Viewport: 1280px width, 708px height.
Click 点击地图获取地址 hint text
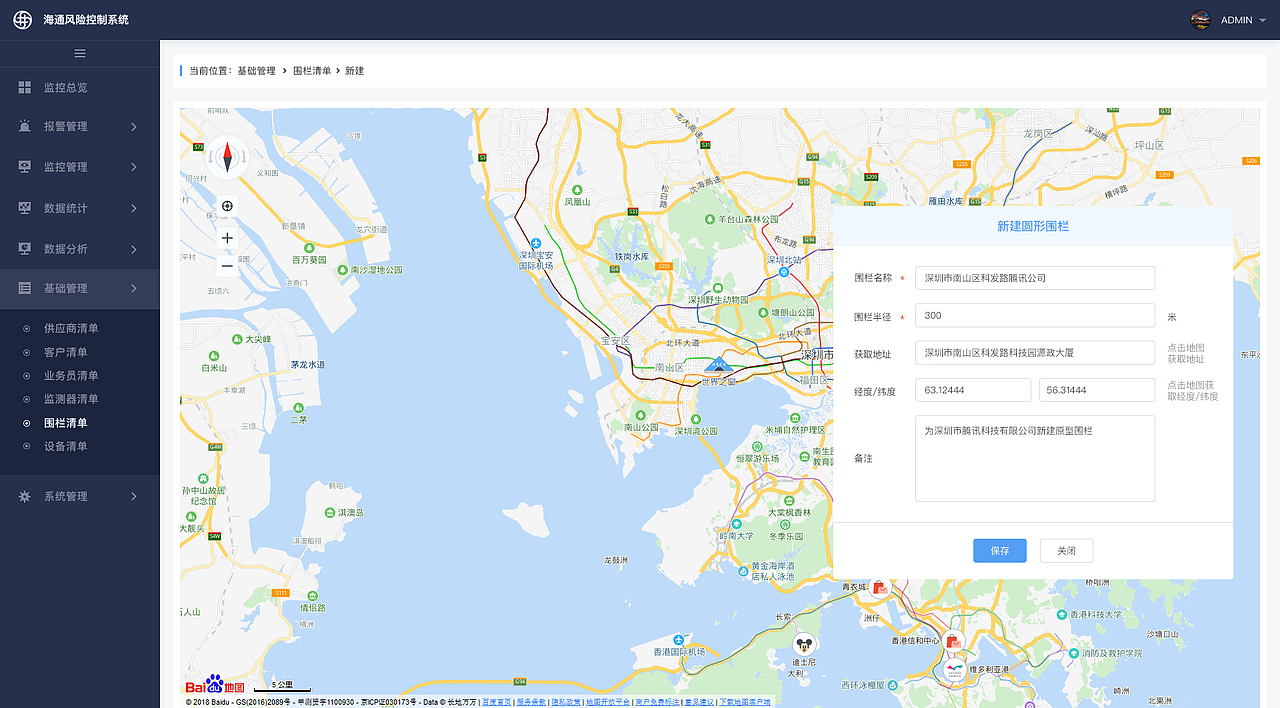(1186, 353)
